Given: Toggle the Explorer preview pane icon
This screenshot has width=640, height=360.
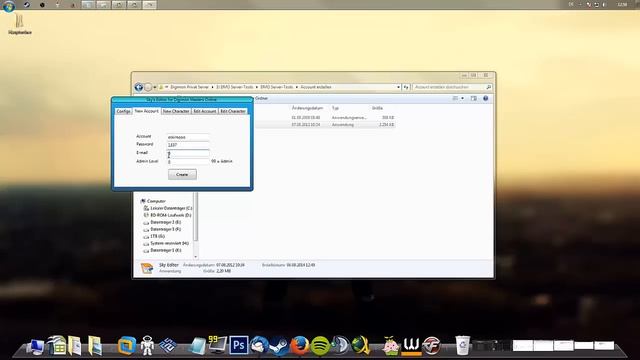Looking at the screenshot, I should pyautogui.click(x=473, y=98).
